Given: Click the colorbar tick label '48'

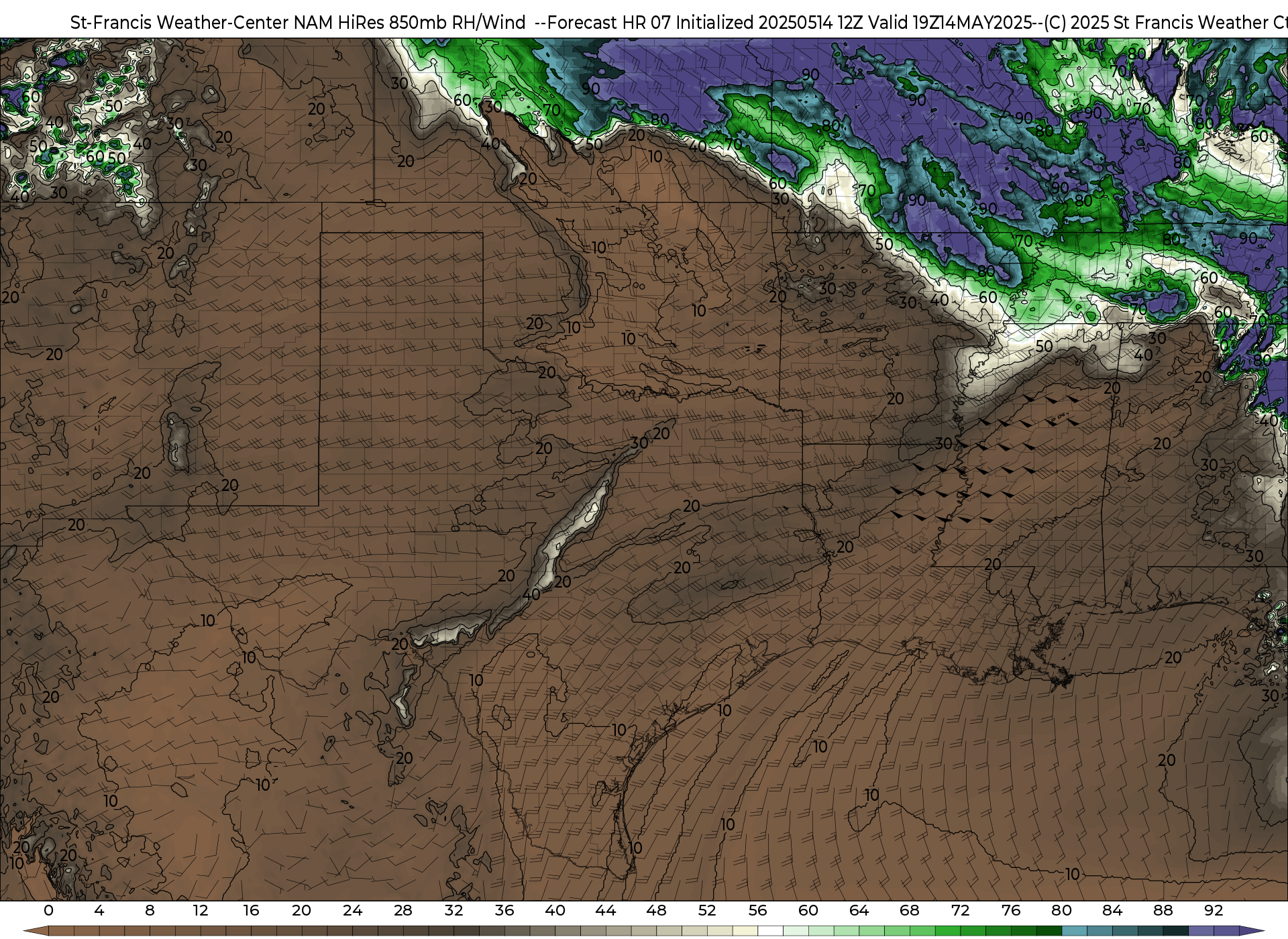Looking at the screenshot, I should pos(656,910).
